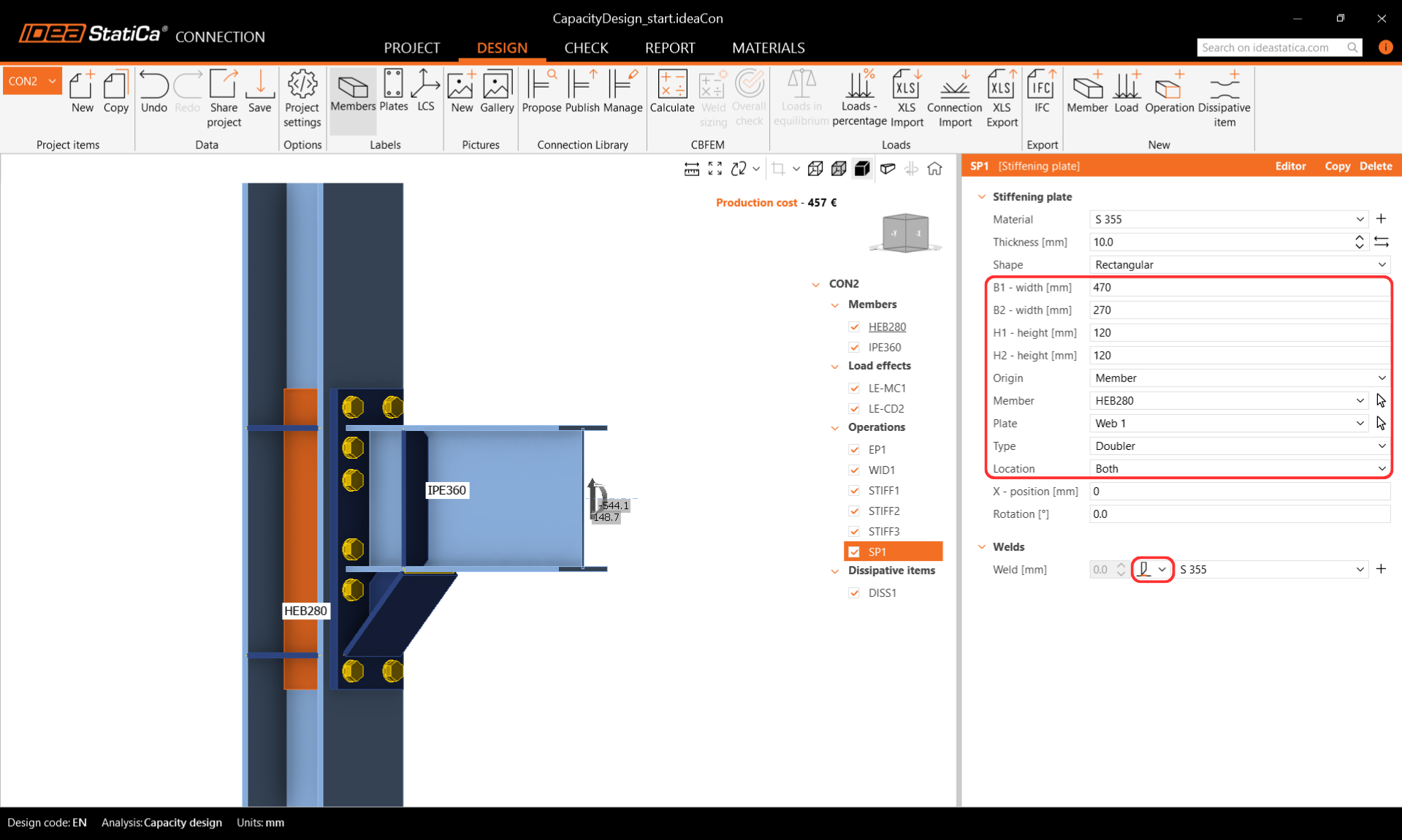Open the pictures Gallery

497,91
